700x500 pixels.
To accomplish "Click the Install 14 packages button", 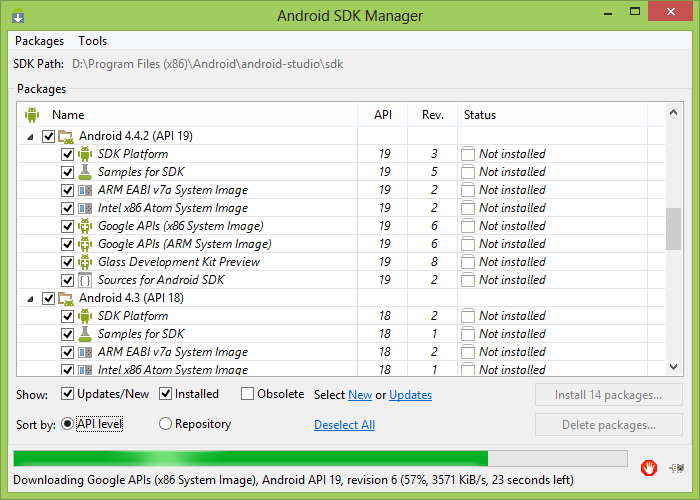I will pos(608,395).
